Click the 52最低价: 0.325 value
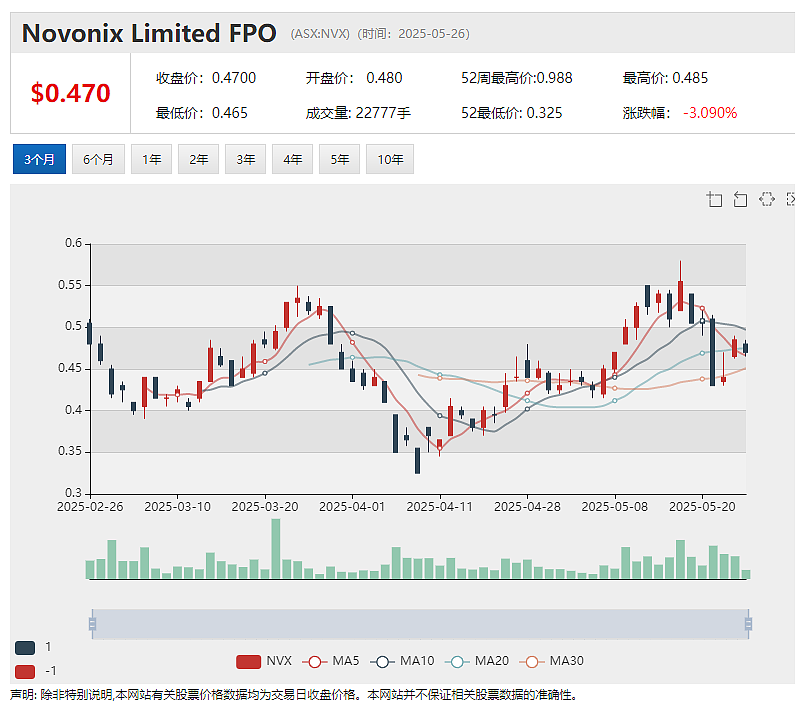 click(x=511, y=113)
